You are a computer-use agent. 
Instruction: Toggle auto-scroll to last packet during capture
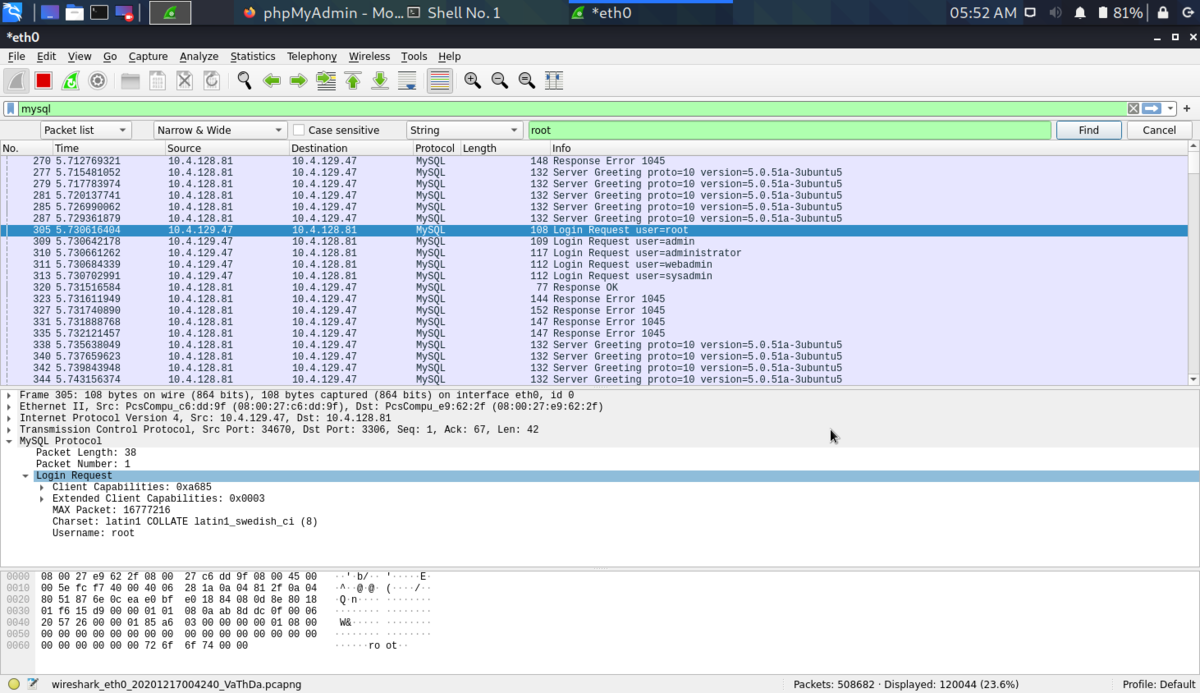(x=407, y=81)
